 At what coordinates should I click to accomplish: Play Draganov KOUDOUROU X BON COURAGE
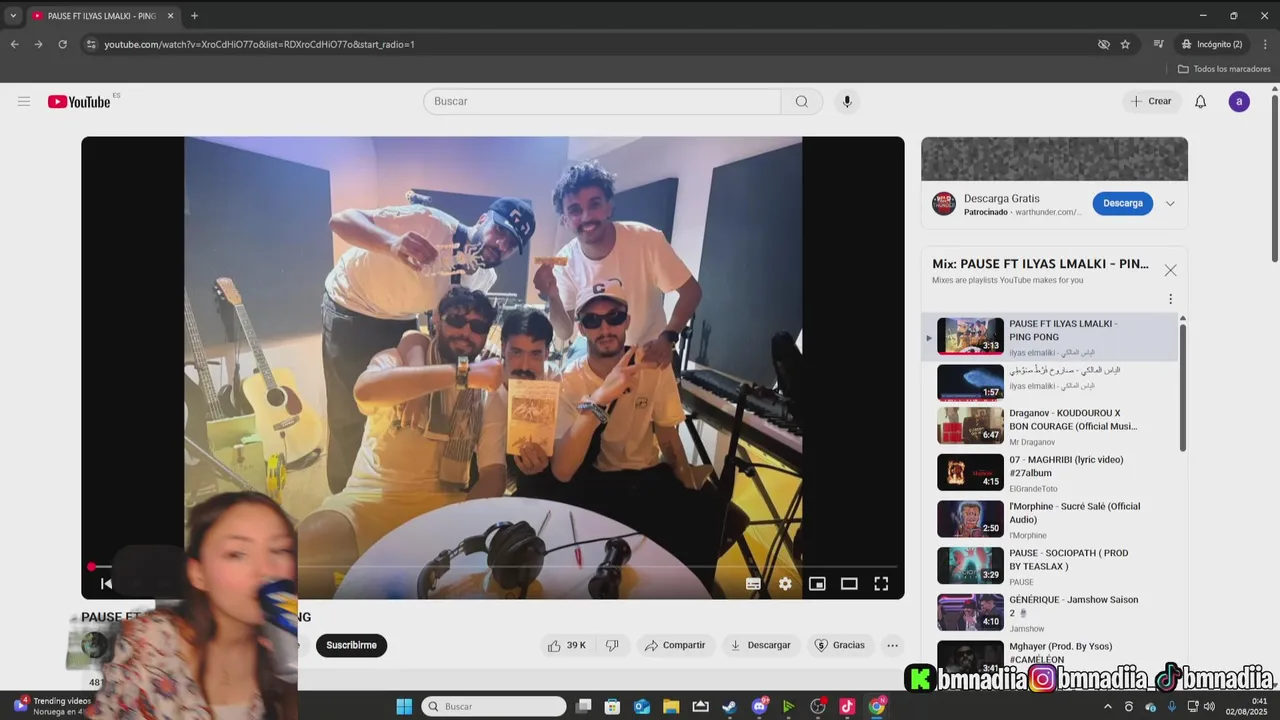coord(1050,426)
